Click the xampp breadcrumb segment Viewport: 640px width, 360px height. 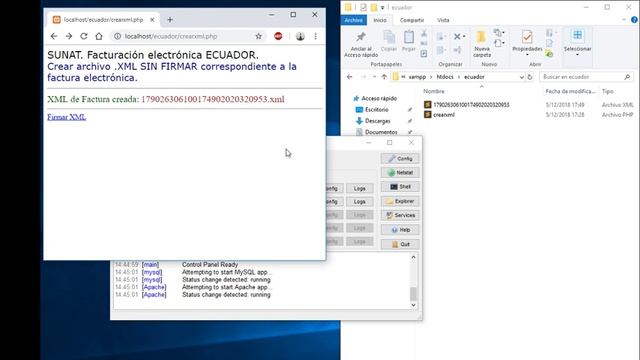coord(417,77)
